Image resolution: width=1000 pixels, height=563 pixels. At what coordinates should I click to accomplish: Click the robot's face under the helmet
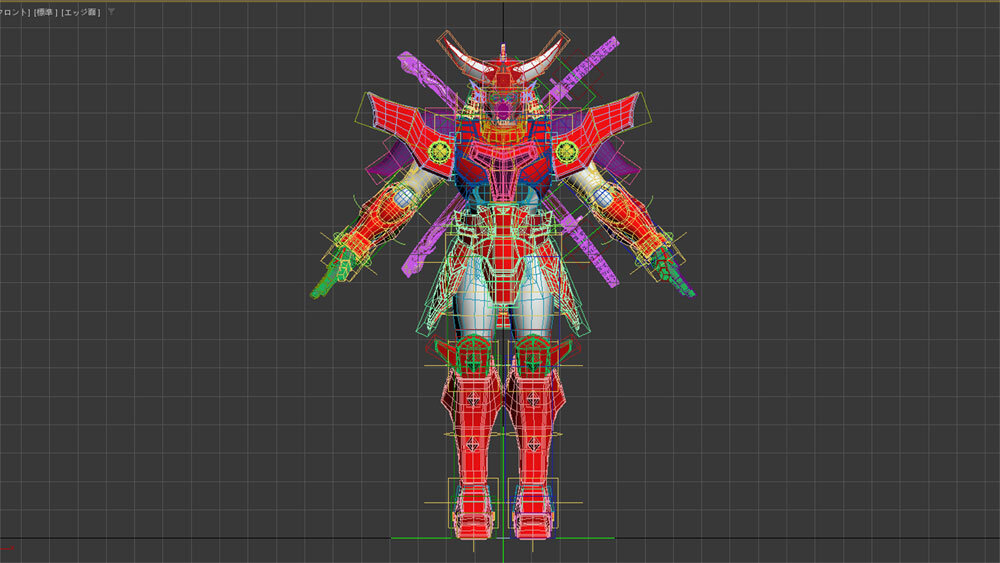click(502, 103)
